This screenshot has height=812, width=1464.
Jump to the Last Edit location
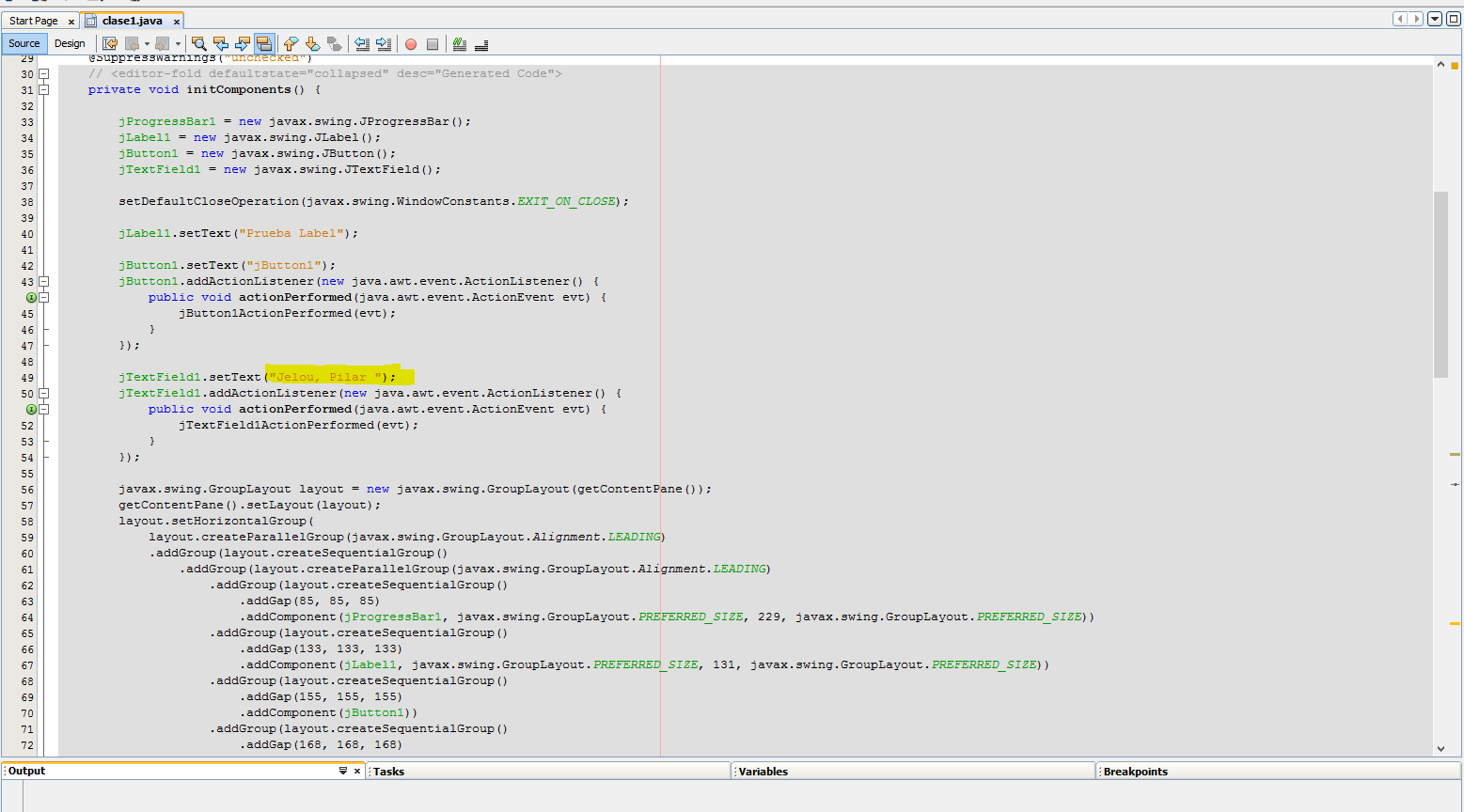coord(110,43)
